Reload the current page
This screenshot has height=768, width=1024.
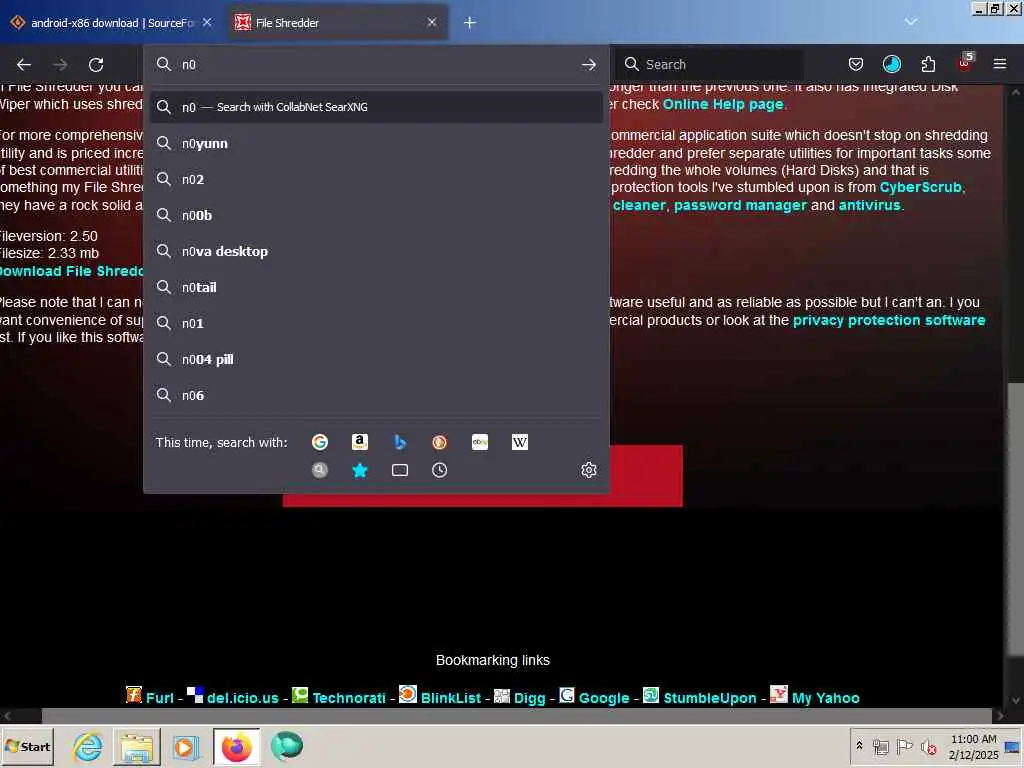tap(96, 64)
